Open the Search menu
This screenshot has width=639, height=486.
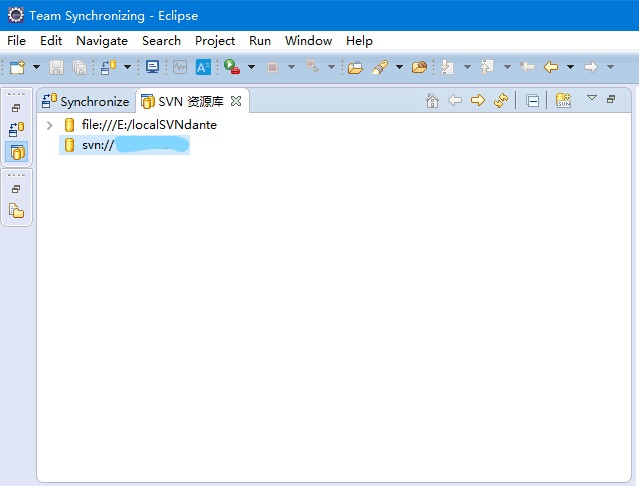click(161, 41)
